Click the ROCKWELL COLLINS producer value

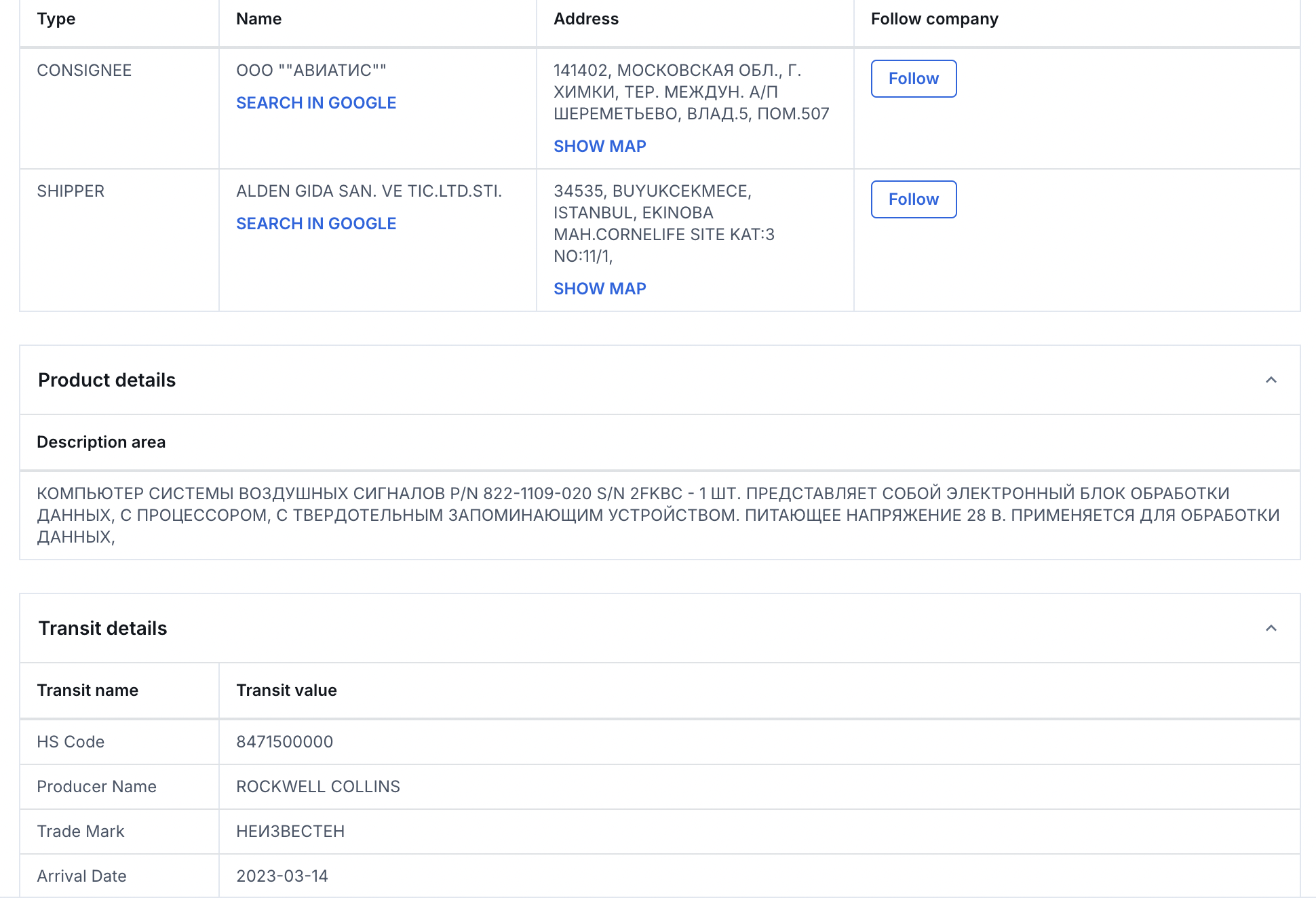(317, 787)
